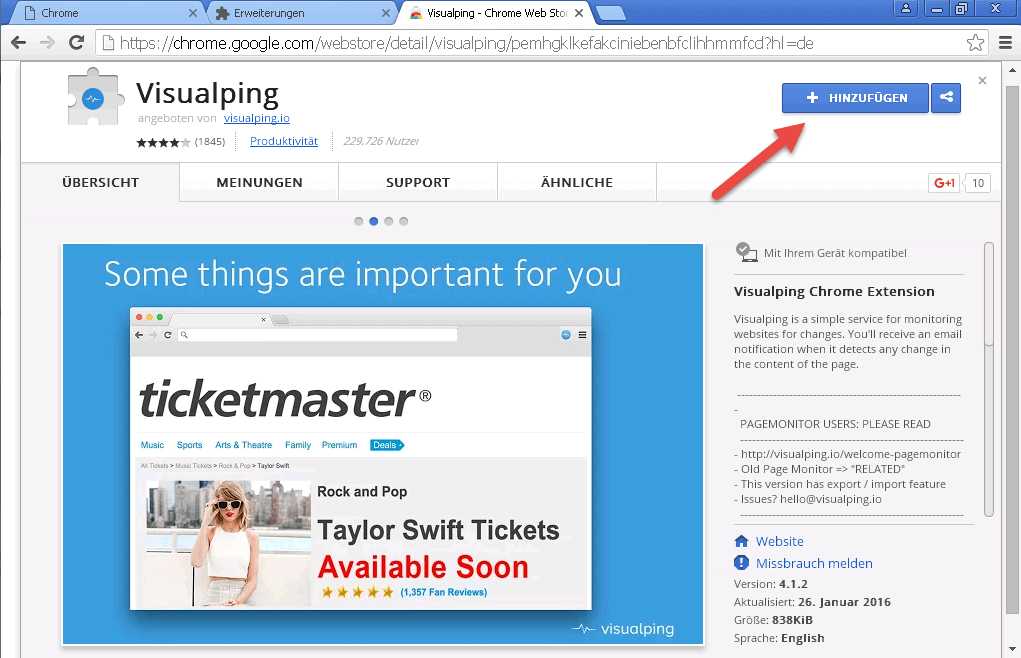Click the 229.726 Nutzer text

pyautogui.click(x=381, y=141)
